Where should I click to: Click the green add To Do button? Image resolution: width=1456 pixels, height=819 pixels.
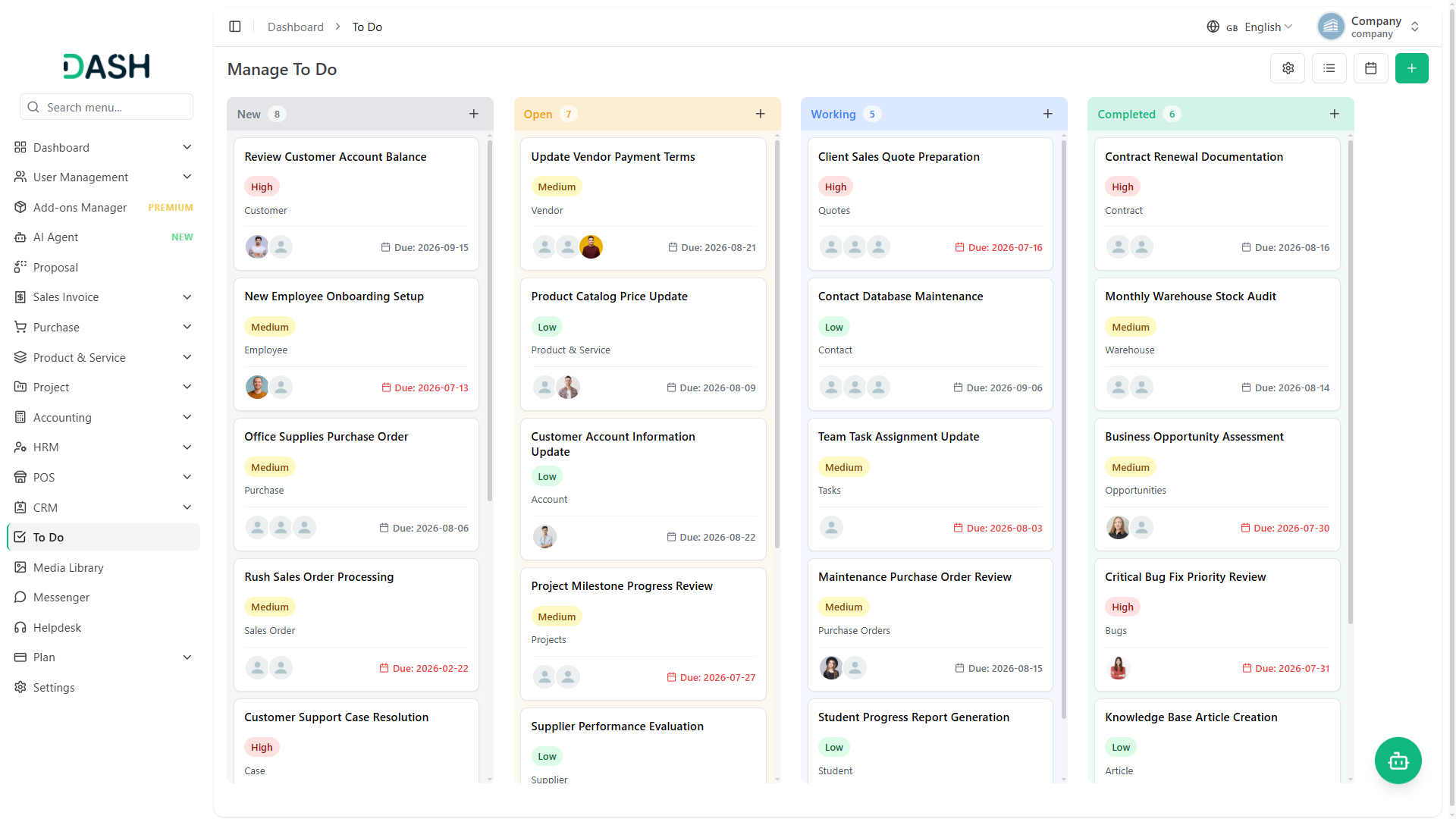click(x=1412, y=68)
